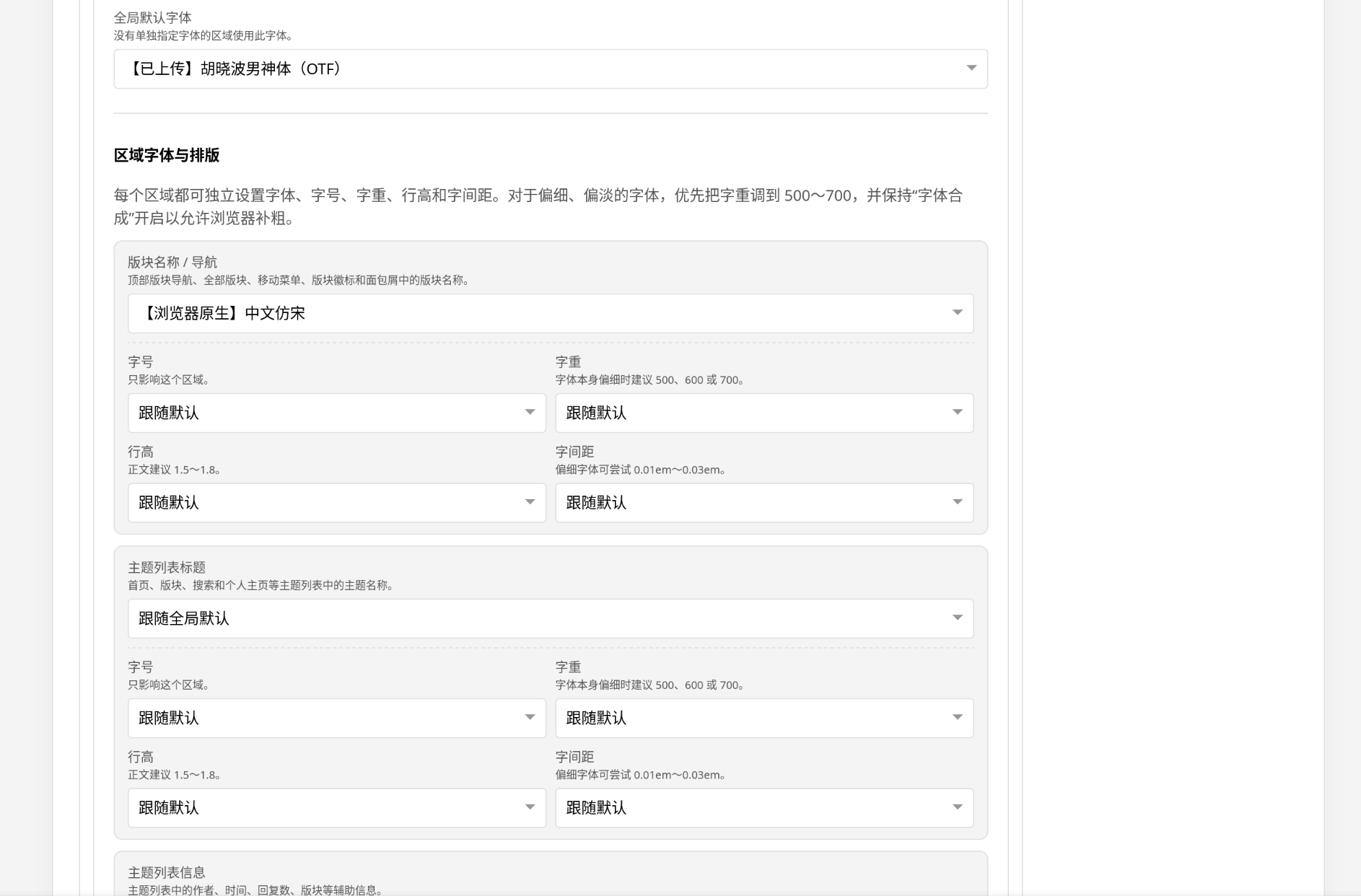Open 字间距 dropdown in 版块名称 / 导航 section
Viewport: 1361px width, 896px height.
pyautogui.click(x=764, y=503)
